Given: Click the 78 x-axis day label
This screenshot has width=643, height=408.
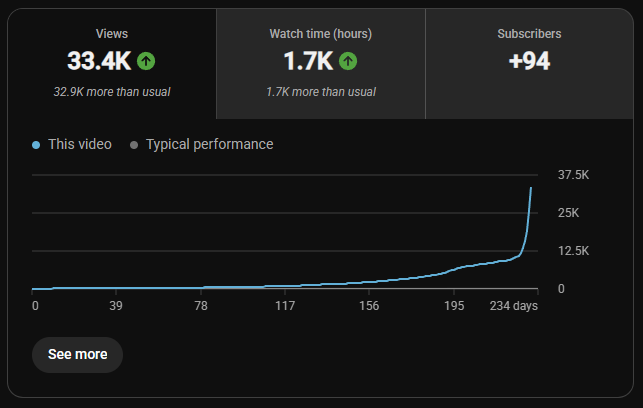Looking at the screenshot, I should (x=201, y=306).
